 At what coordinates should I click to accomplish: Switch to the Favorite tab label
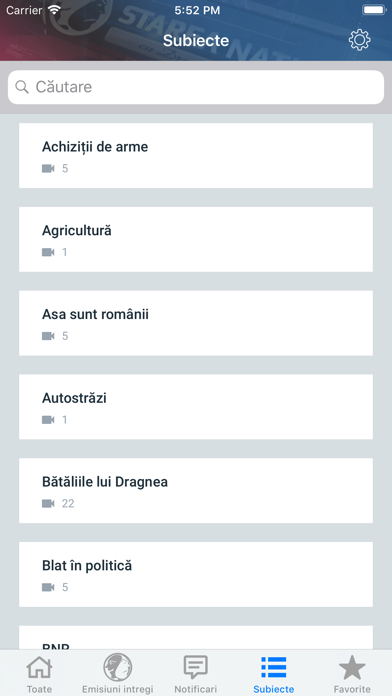(x=352, y=689)
